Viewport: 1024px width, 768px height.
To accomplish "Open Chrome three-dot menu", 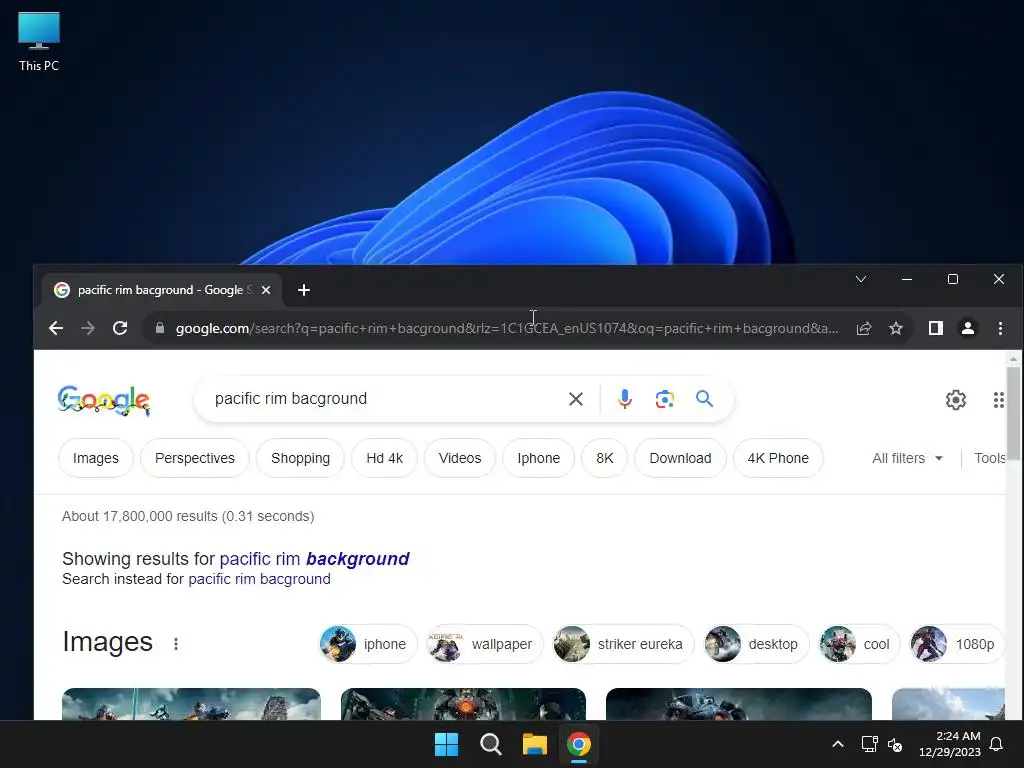I will point(1000,328).
